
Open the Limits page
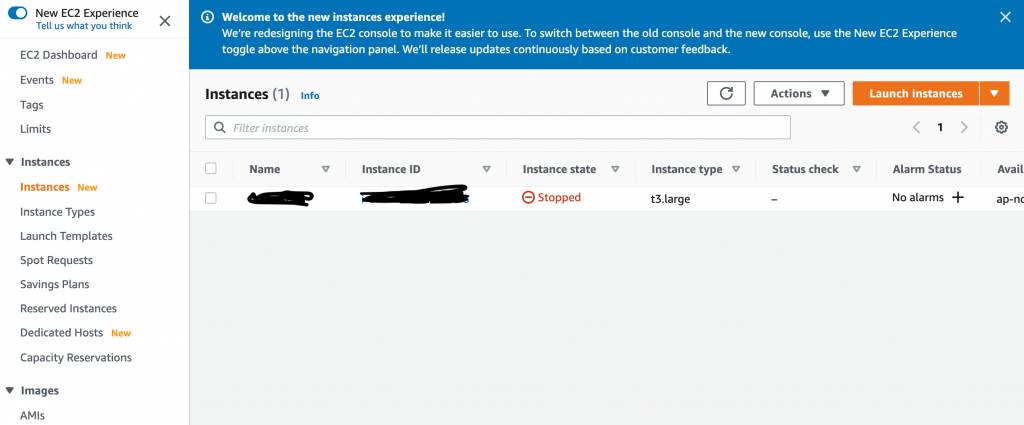point(35,129)
